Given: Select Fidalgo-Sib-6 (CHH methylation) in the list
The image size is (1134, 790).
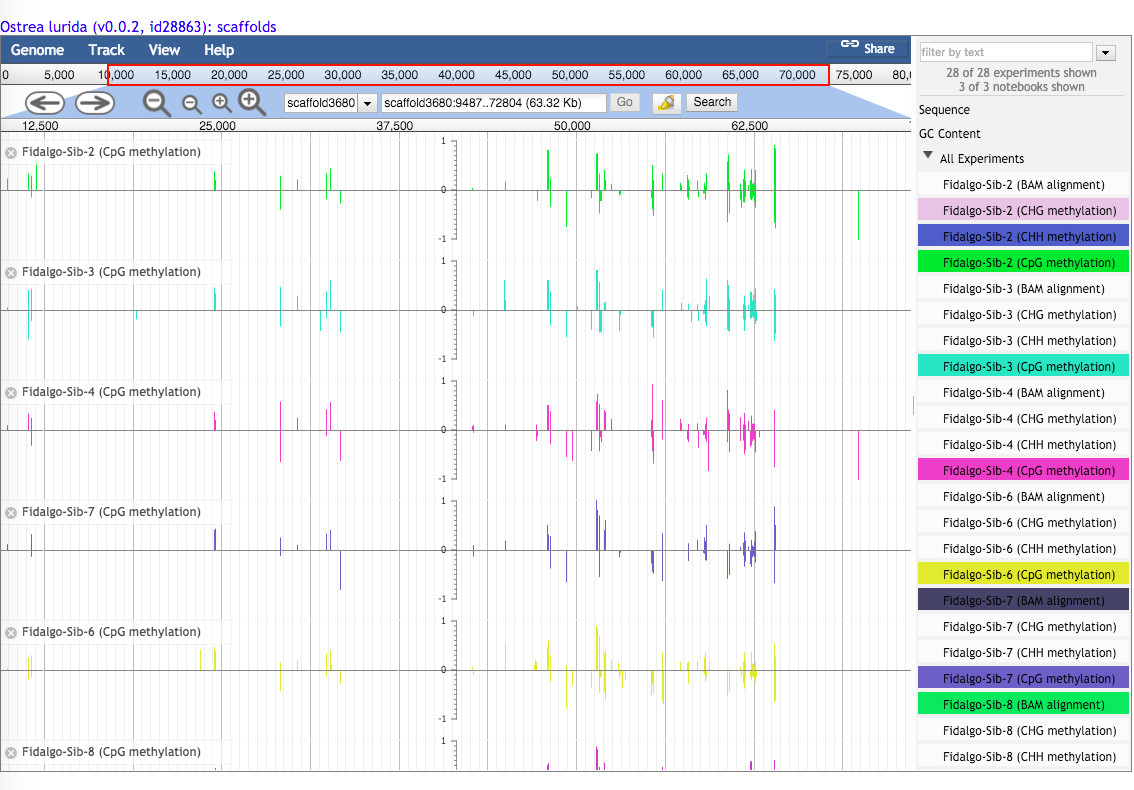Looking at the screenshot, I should pos(1023,549).
